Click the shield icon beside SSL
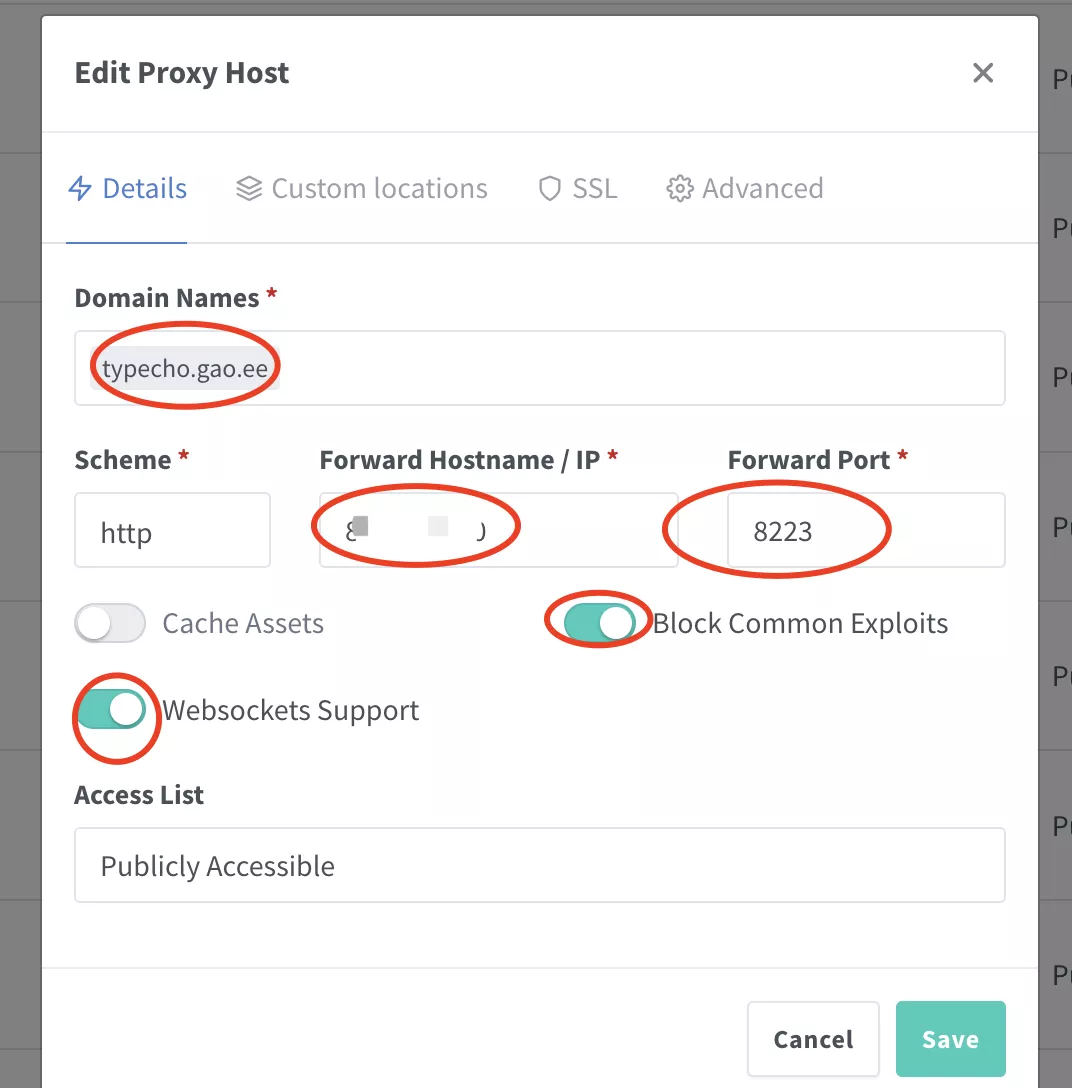 point(549,189)
